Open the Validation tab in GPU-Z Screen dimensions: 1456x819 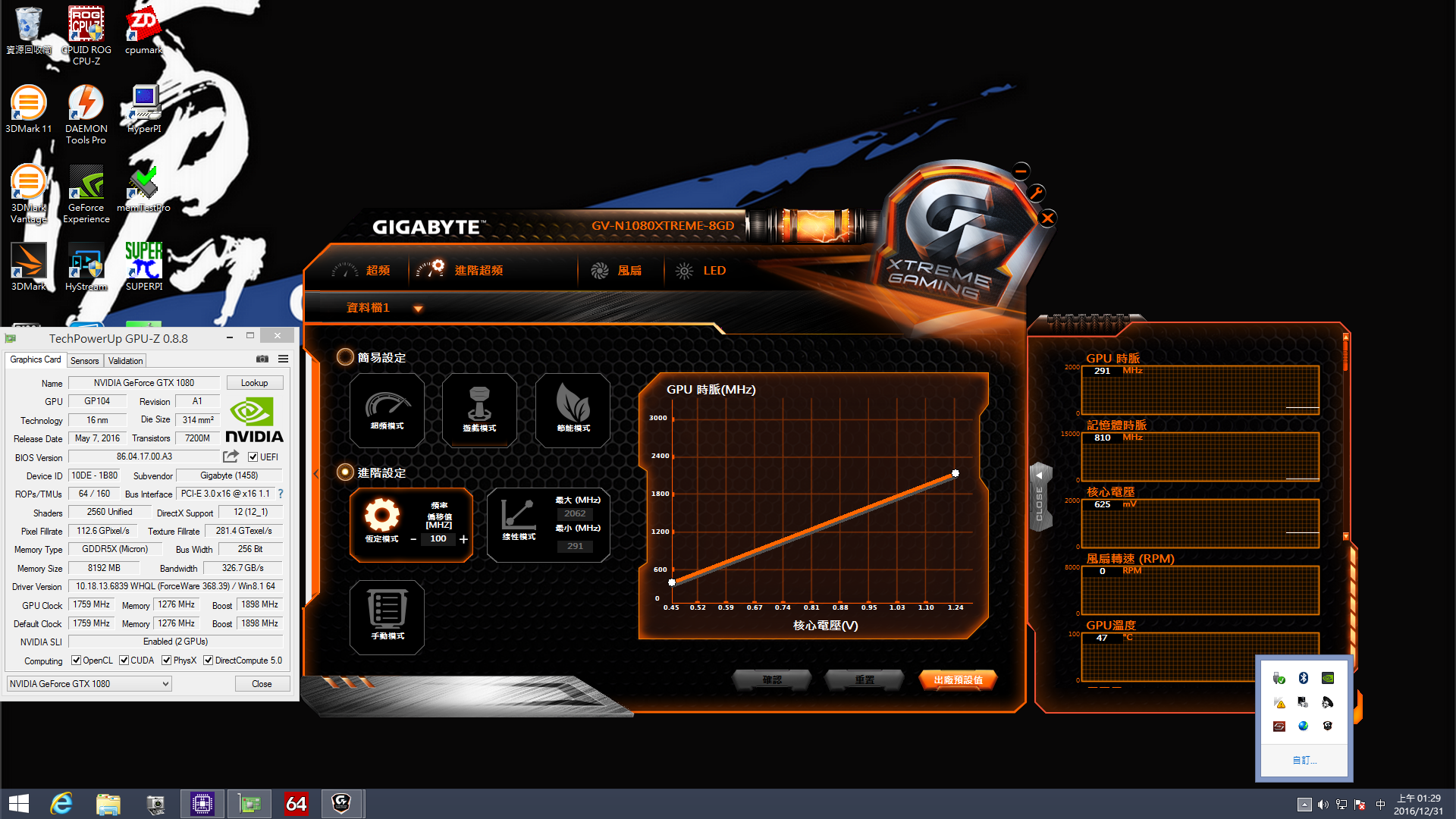(x=125, y=360)
